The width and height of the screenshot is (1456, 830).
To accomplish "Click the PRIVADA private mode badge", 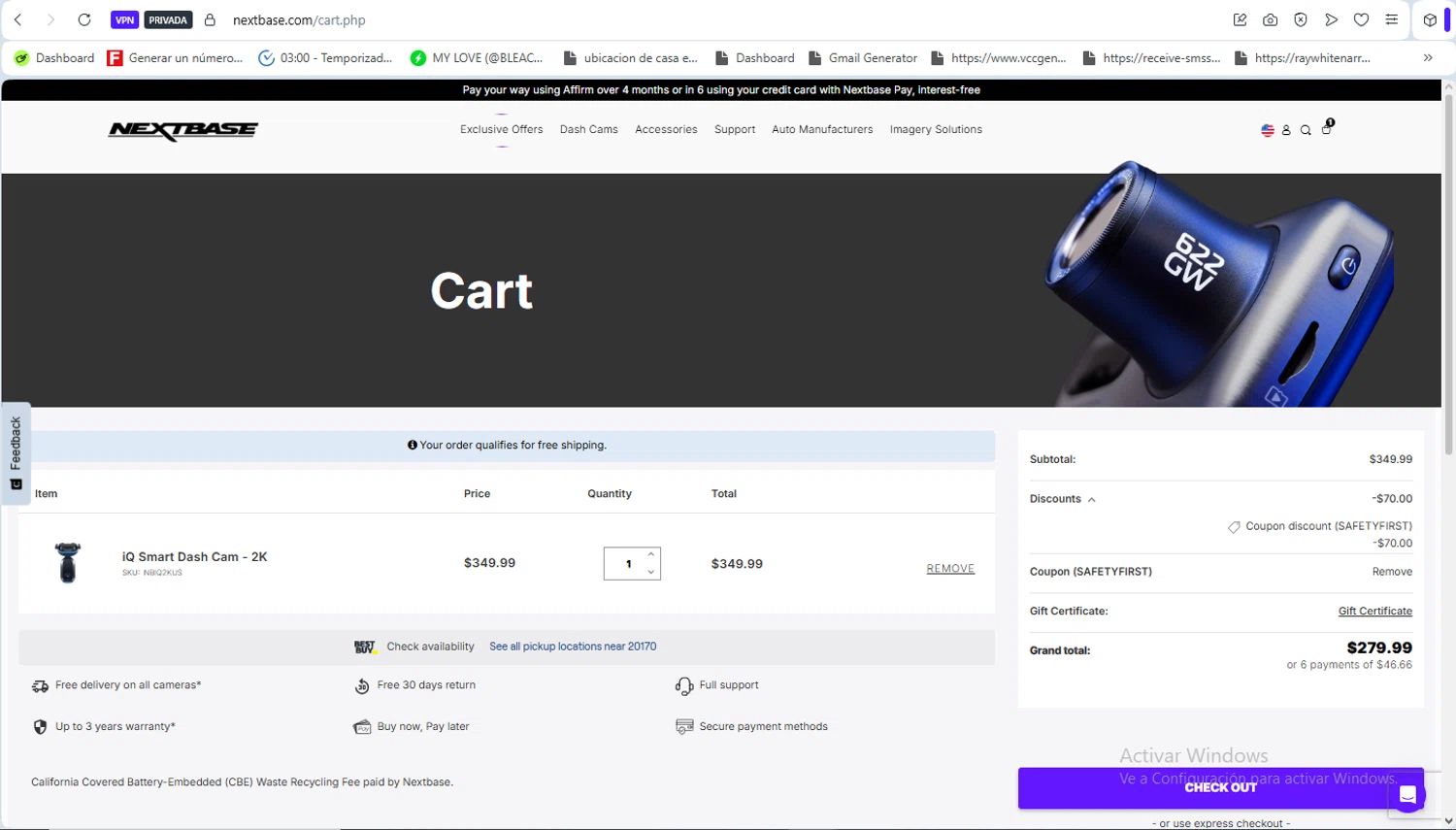I will click(x=168, y=19).
